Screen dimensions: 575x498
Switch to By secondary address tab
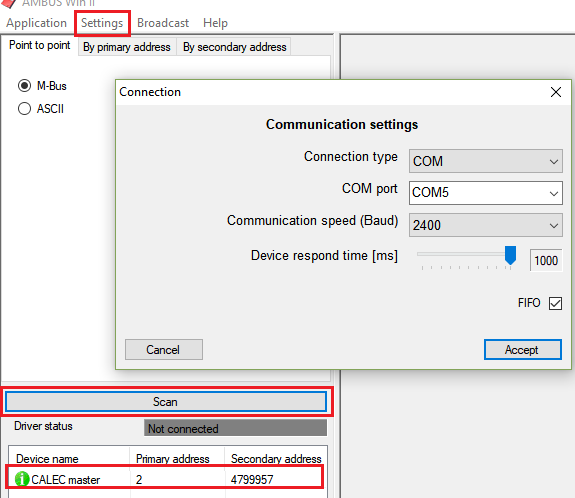click(x=234, y=47)
